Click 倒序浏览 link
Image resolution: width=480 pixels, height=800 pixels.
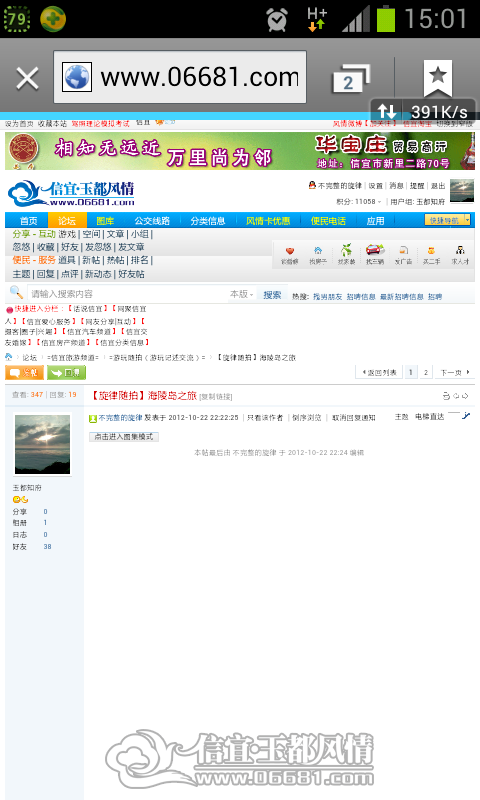[307, 417]
